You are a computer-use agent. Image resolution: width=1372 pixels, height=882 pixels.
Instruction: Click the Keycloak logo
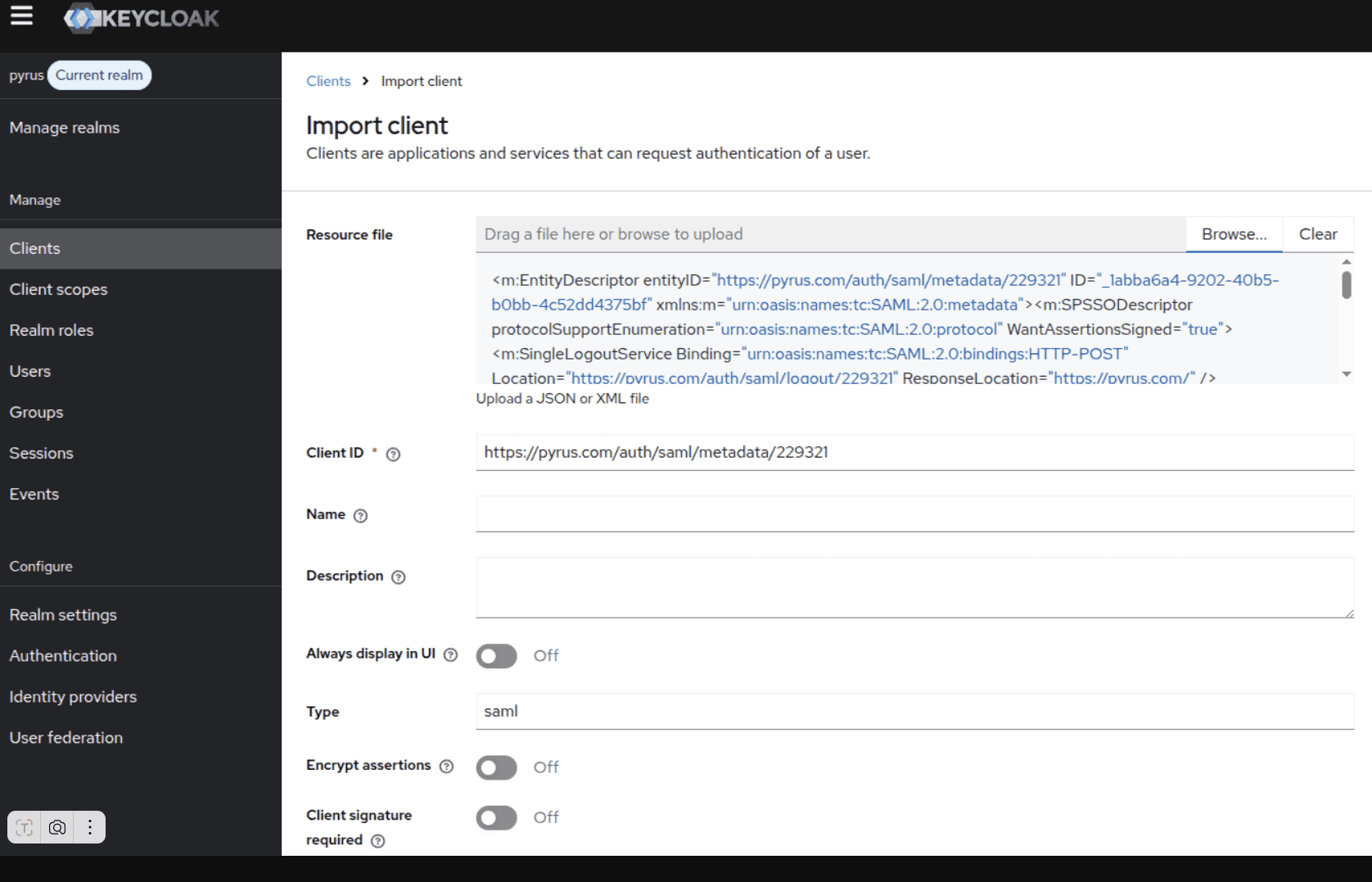click(x=141, y=18)
